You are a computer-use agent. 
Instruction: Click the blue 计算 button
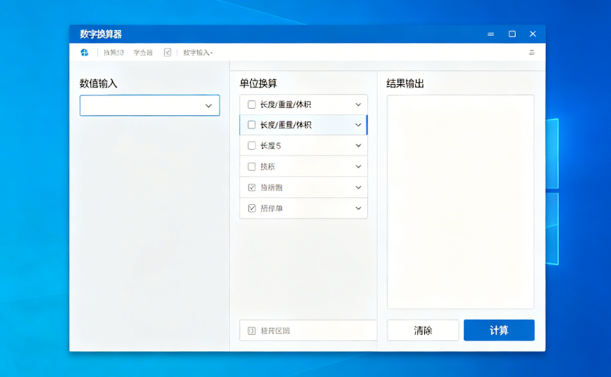click(499, 331)
